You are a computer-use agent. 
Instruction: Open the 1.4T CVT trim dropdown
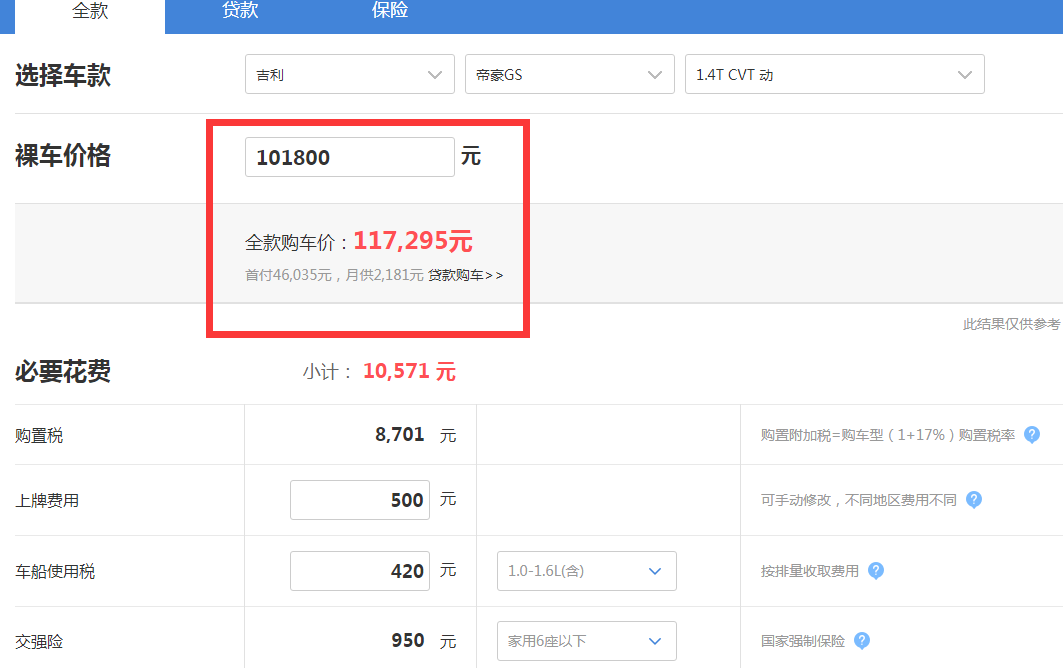click(835, 74)
